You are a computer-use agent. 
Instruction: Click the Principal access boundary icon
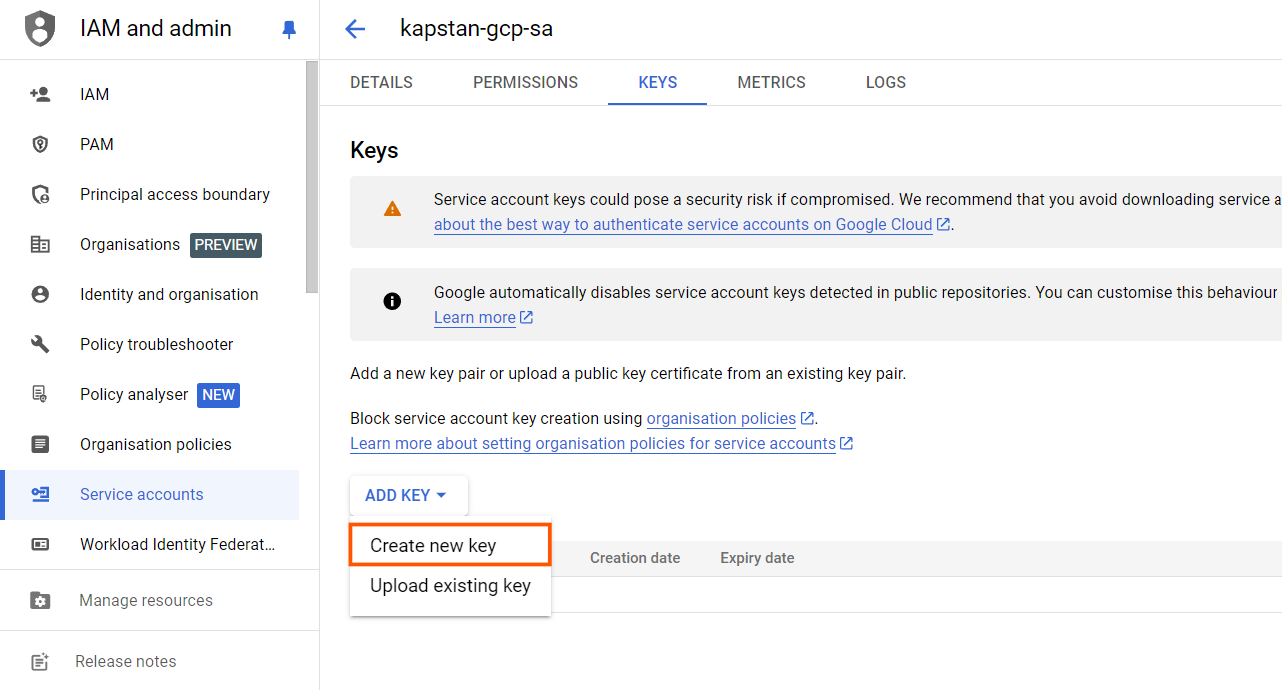(40, 194)
